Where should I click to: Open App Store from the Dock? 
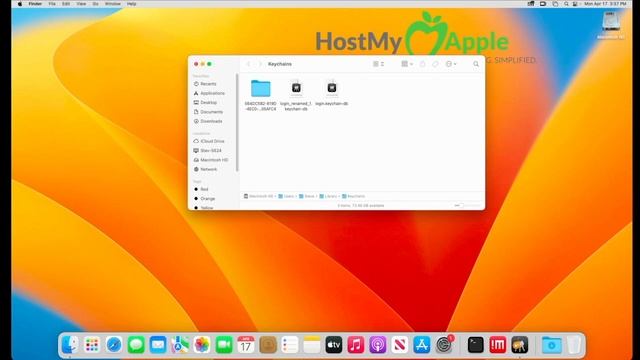pos(422,345)
